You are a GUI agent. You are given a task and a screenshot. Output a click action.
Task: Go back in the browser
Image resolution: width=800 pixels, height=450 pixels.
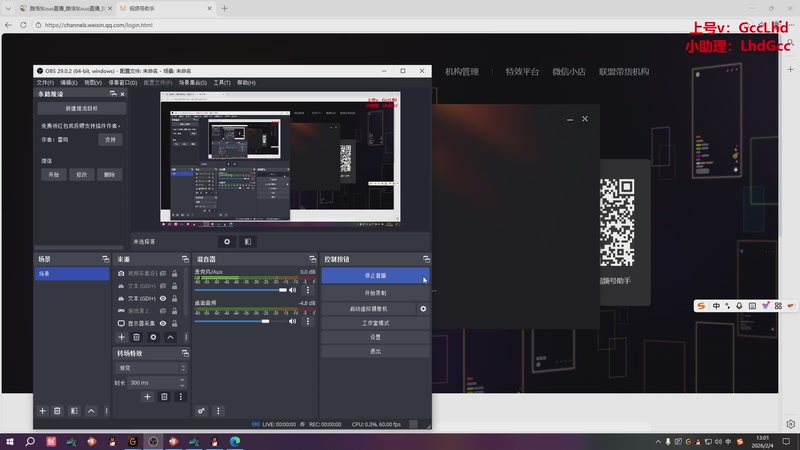[x=8, y=24]
